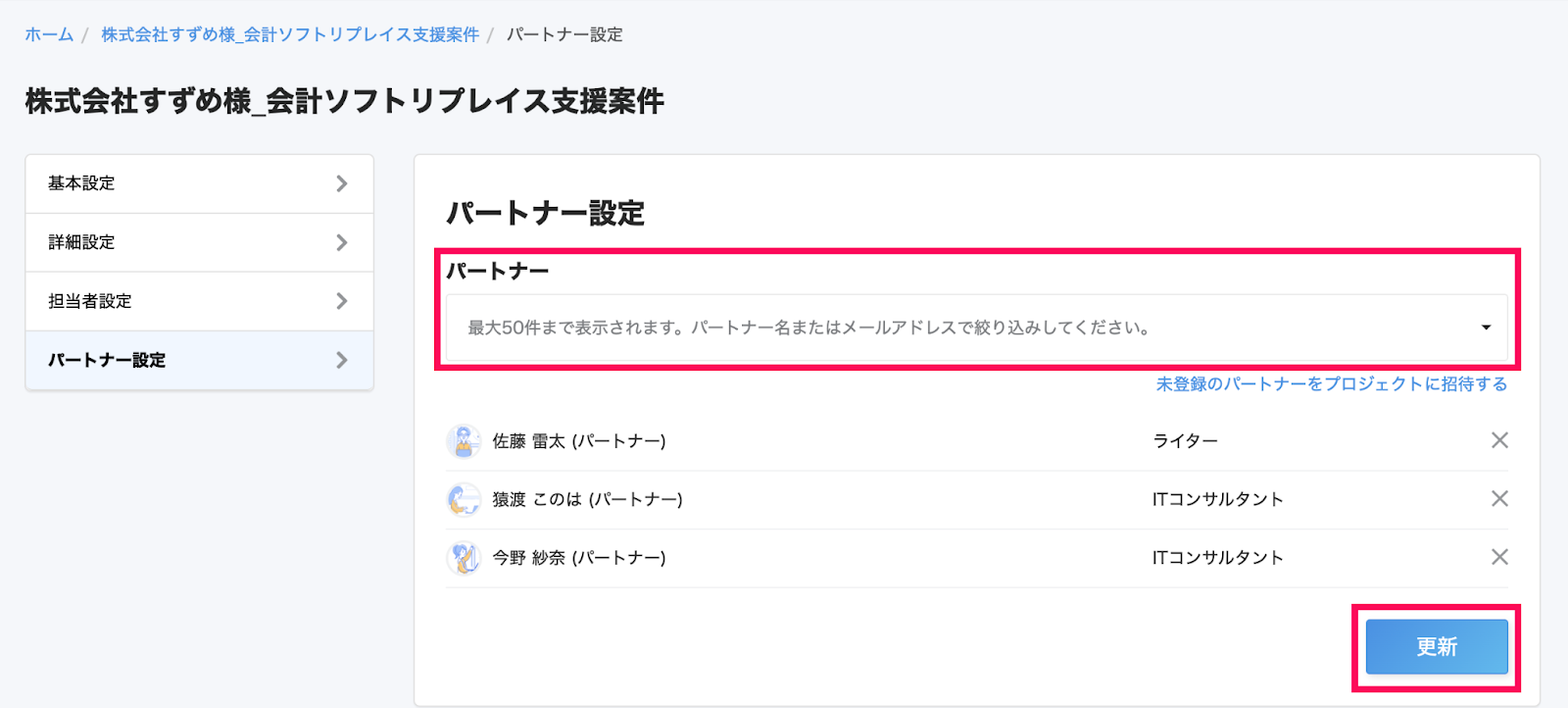The width and height of the screenshot is (1568, 708).
Task: Open 基本設定 in side menu
Action: point(199,183)
